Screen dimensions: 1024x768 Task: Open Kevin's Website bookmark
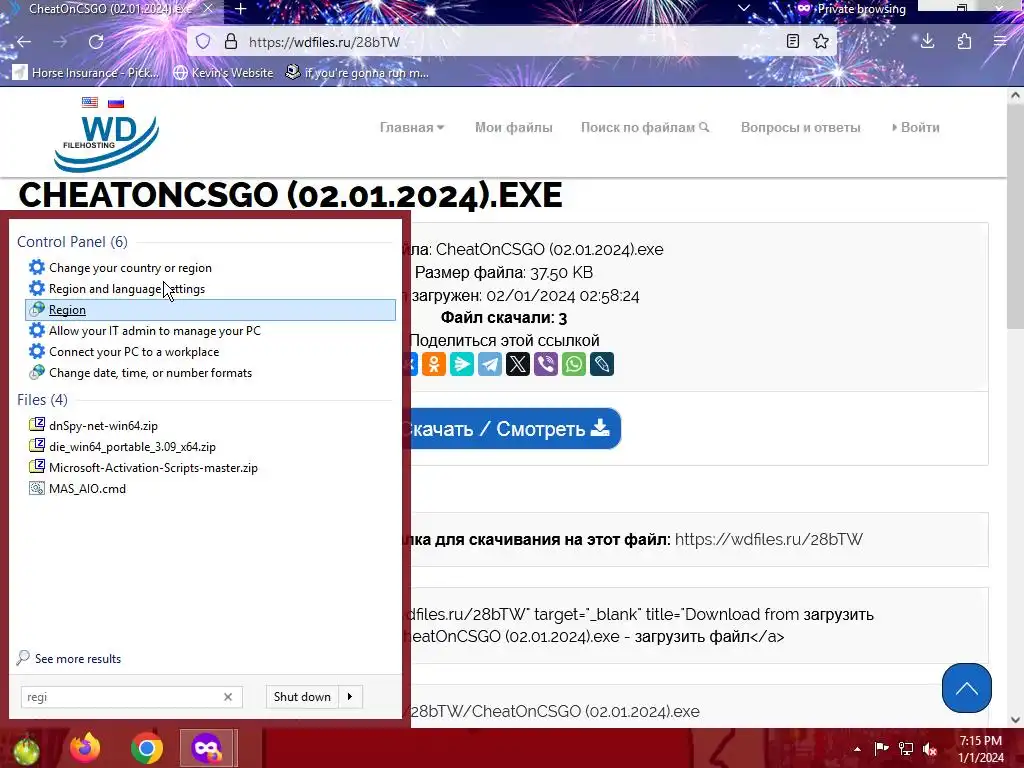click(224, 72)
